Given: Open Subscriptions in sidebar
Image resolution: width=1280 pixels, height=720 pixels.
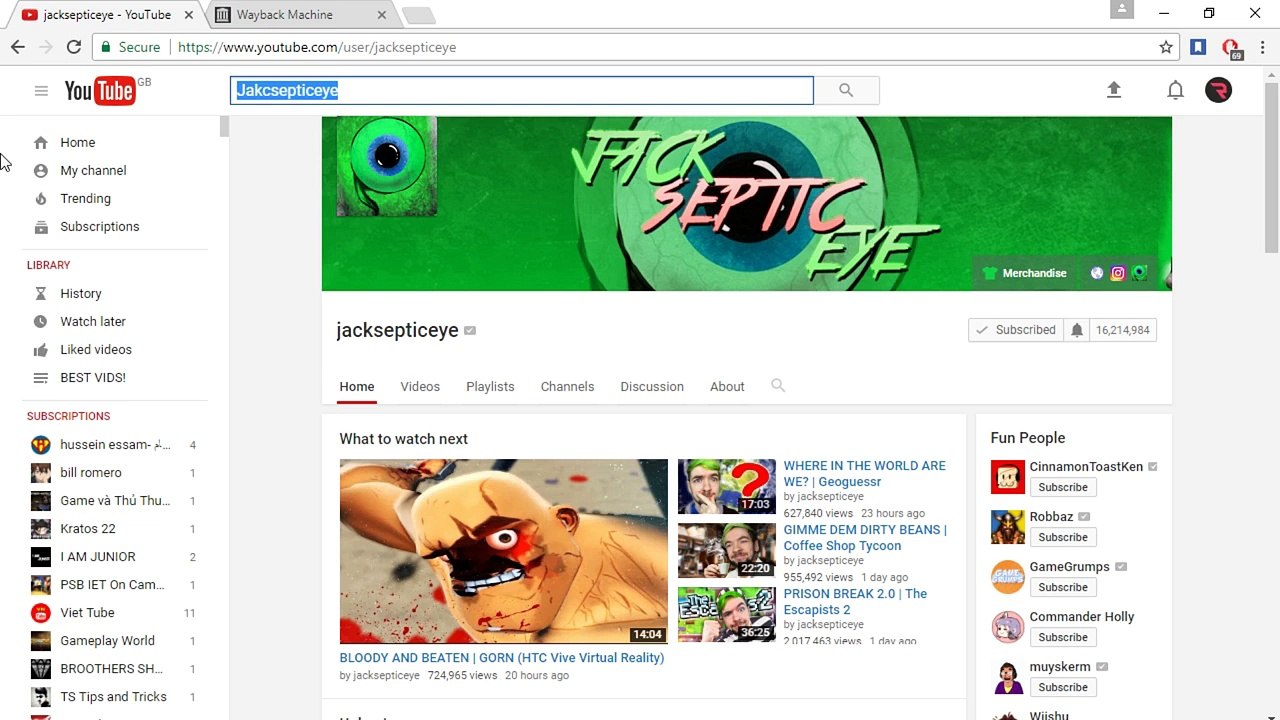Looking at the screenshot, I should [100, 227].
